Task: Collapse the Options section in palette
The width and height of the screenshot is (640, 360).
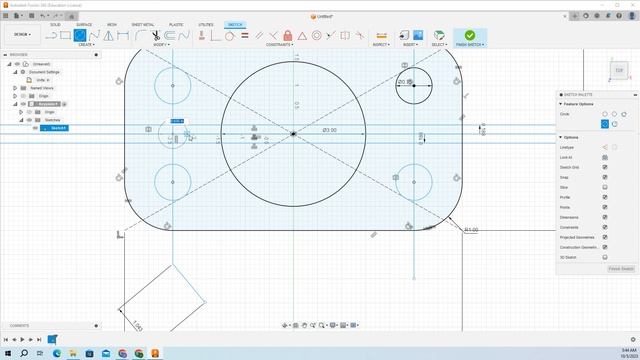Action: [560, 137]
